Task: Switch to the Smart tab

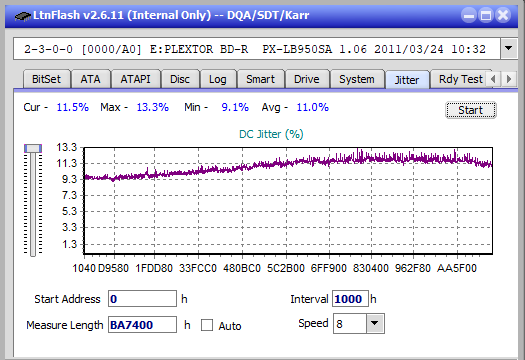Action: coord(260,79)
